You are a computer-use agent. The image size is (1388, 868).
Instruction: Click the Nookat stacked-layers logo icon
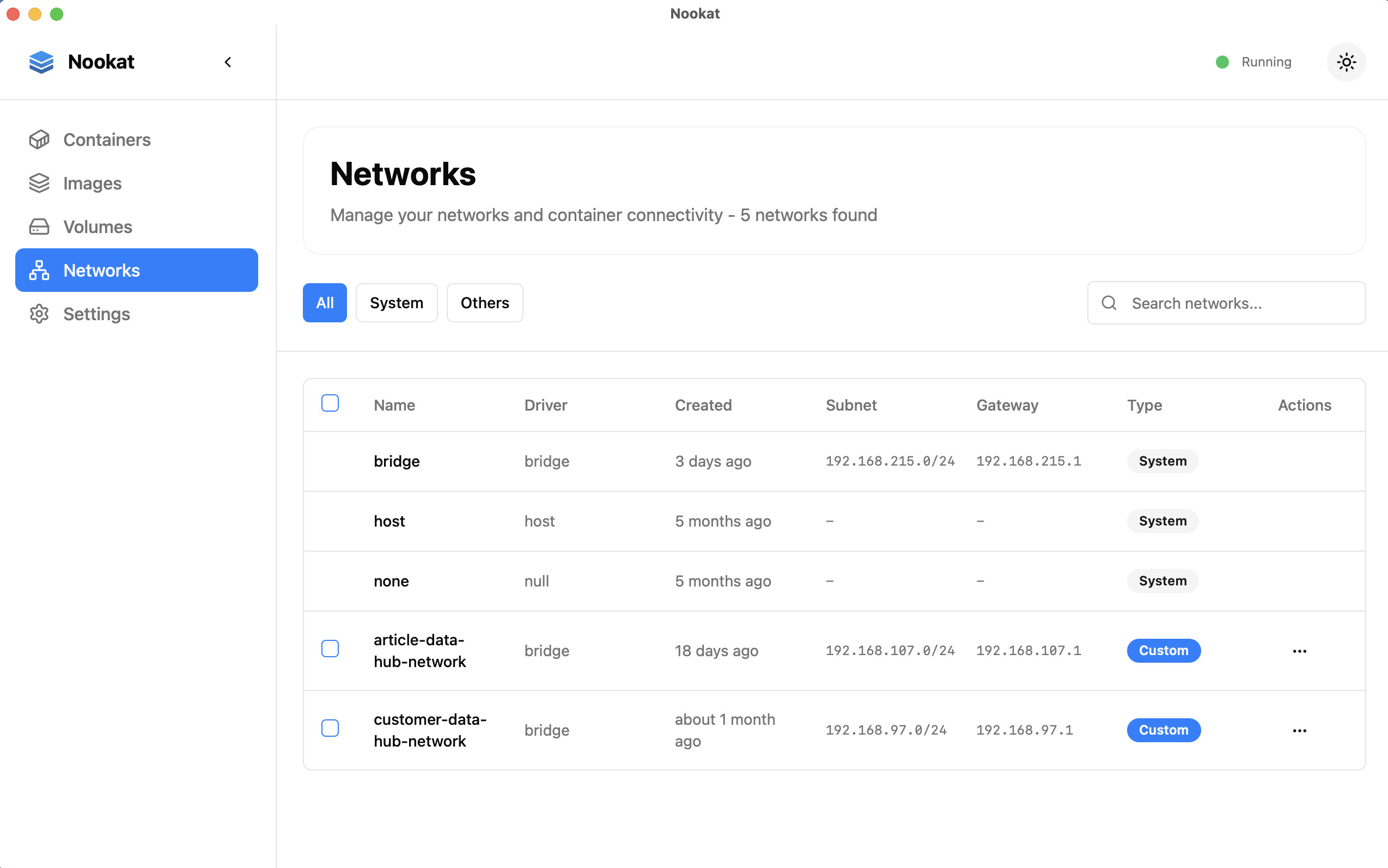click(41, 62)
